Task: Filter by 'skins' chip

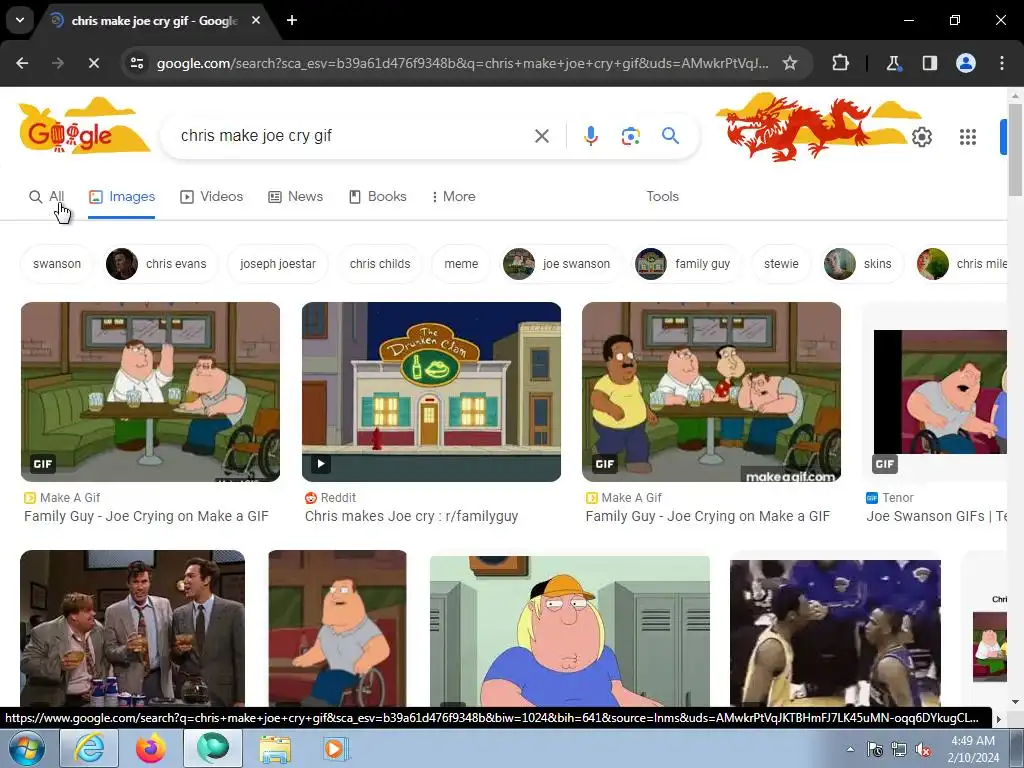Action: 862,264
